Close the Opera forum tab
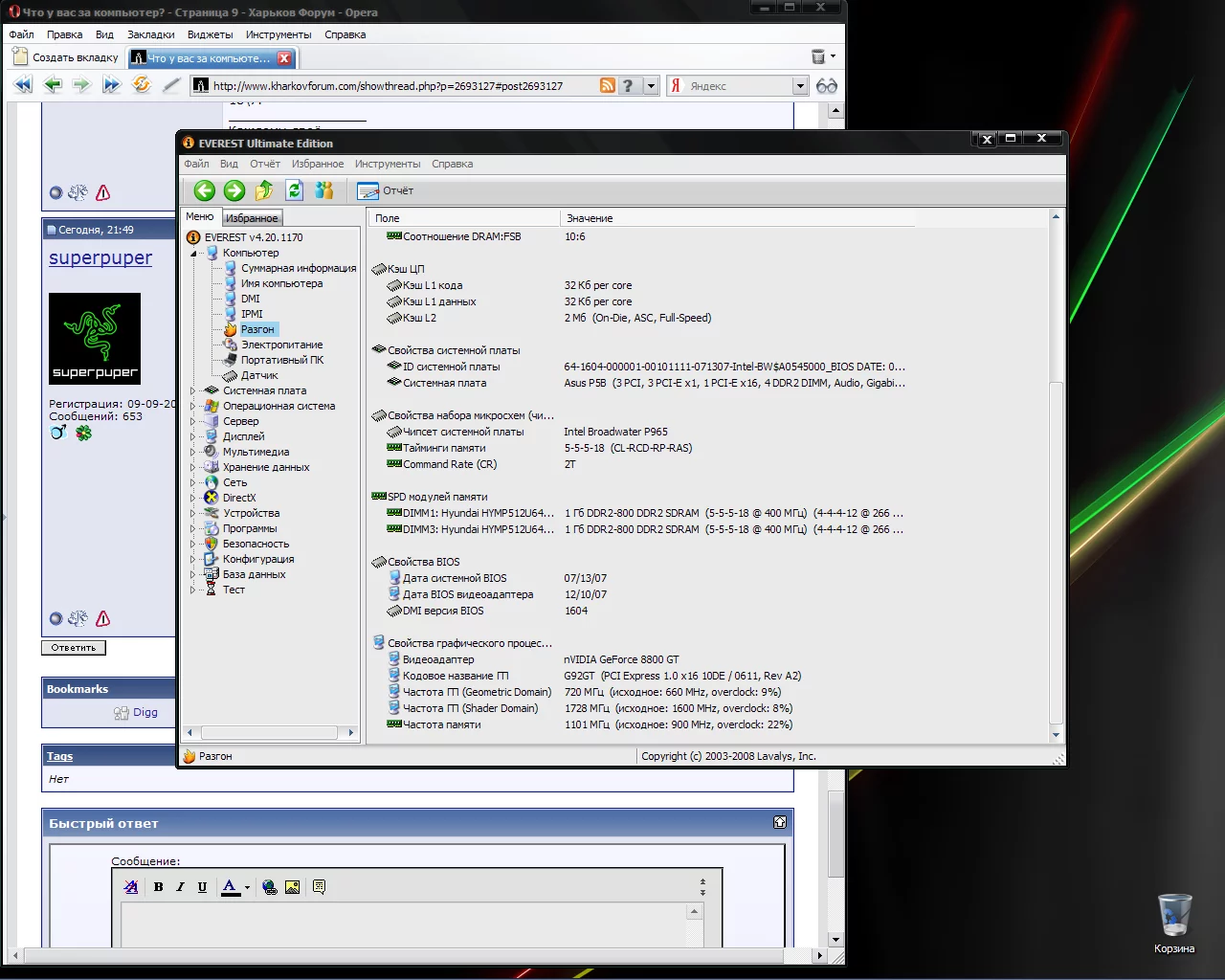 coord(284,58)
